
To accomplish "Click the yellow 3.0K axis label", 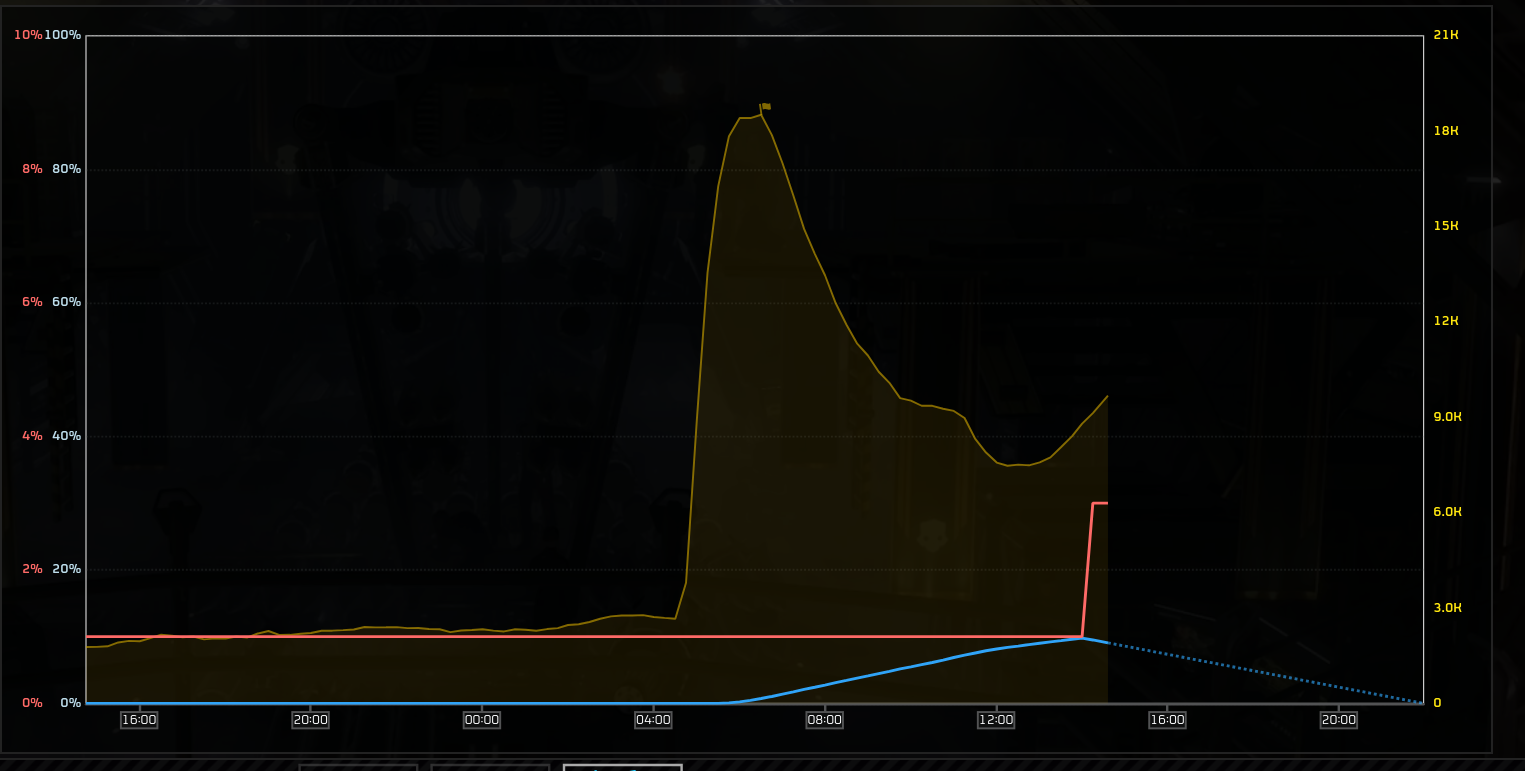I will (1448, 608).
